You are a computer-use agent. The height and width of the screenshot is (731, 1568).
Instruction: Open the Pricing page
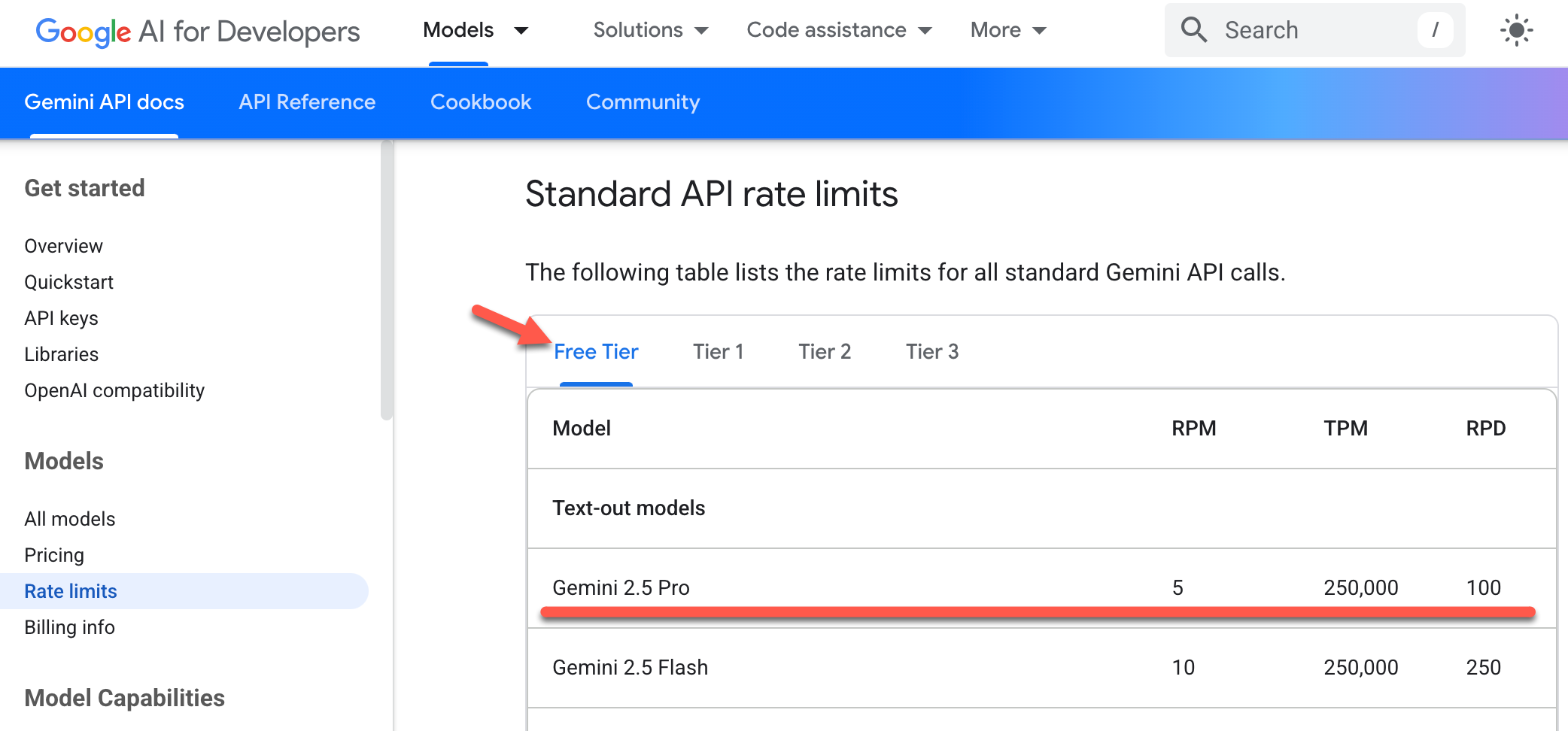pyautogui.click(x=54, y=555)
